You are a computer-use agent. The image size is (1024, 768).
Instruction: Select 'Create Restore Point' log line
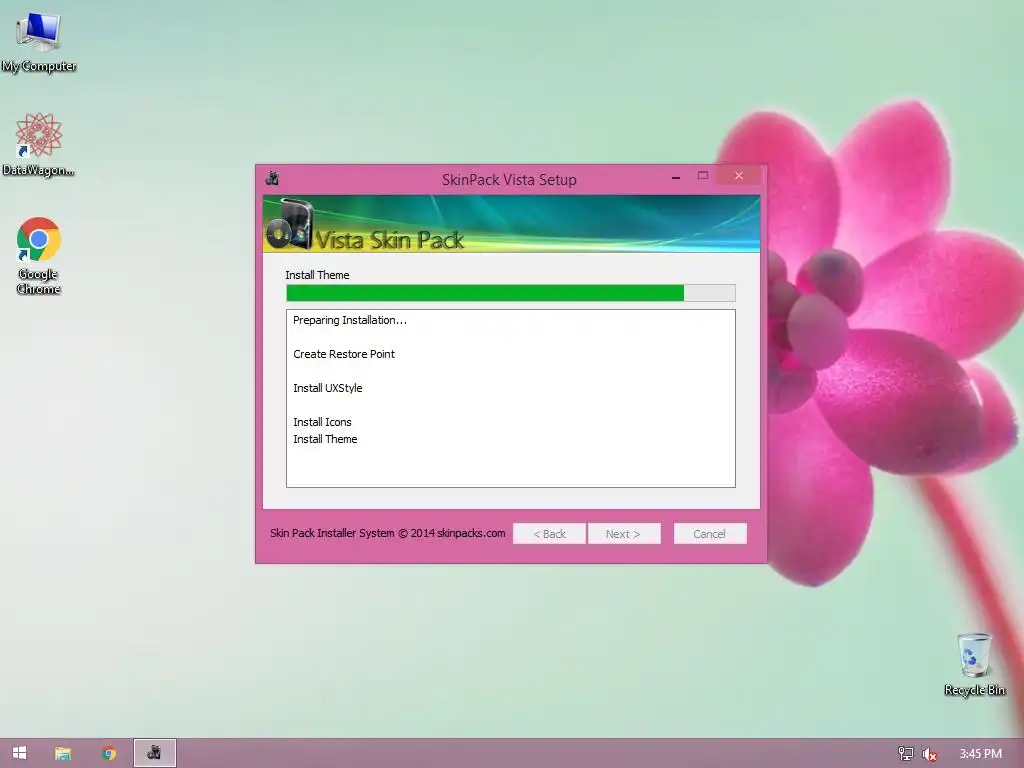click(344, 354)
